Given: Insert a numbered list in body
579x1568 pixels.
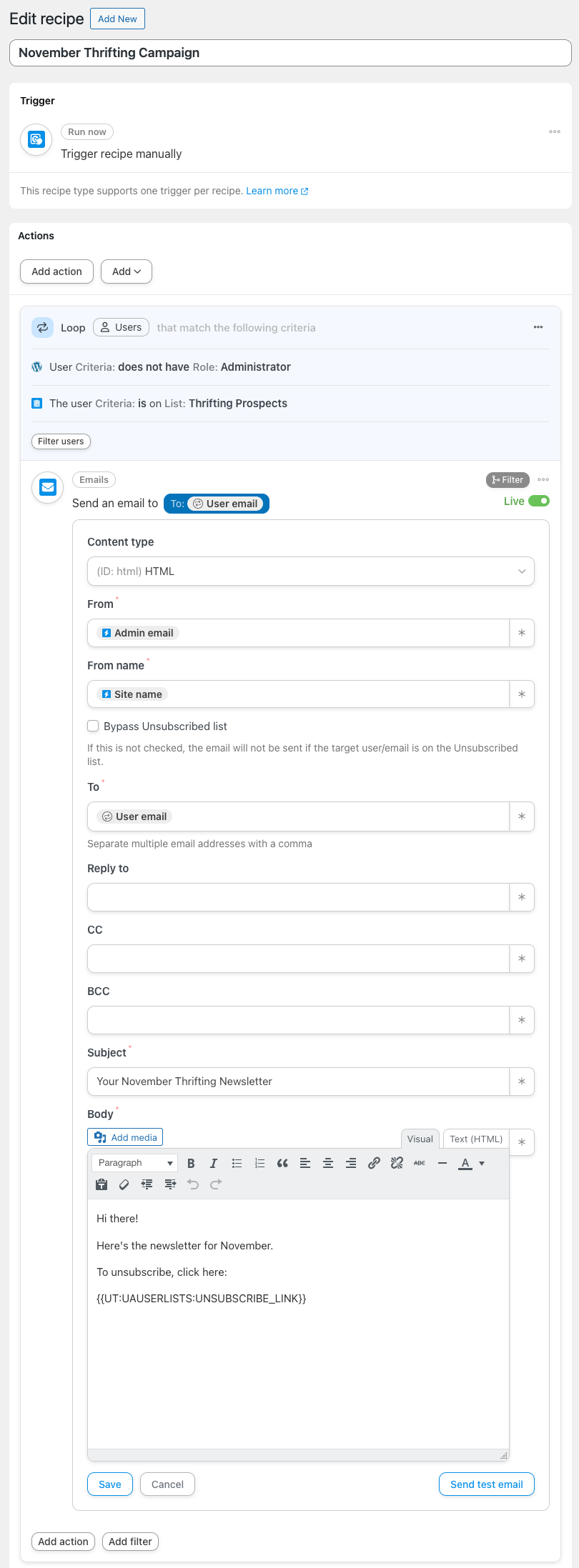Looking at the screenshot, I should (x=259, y=1163).
